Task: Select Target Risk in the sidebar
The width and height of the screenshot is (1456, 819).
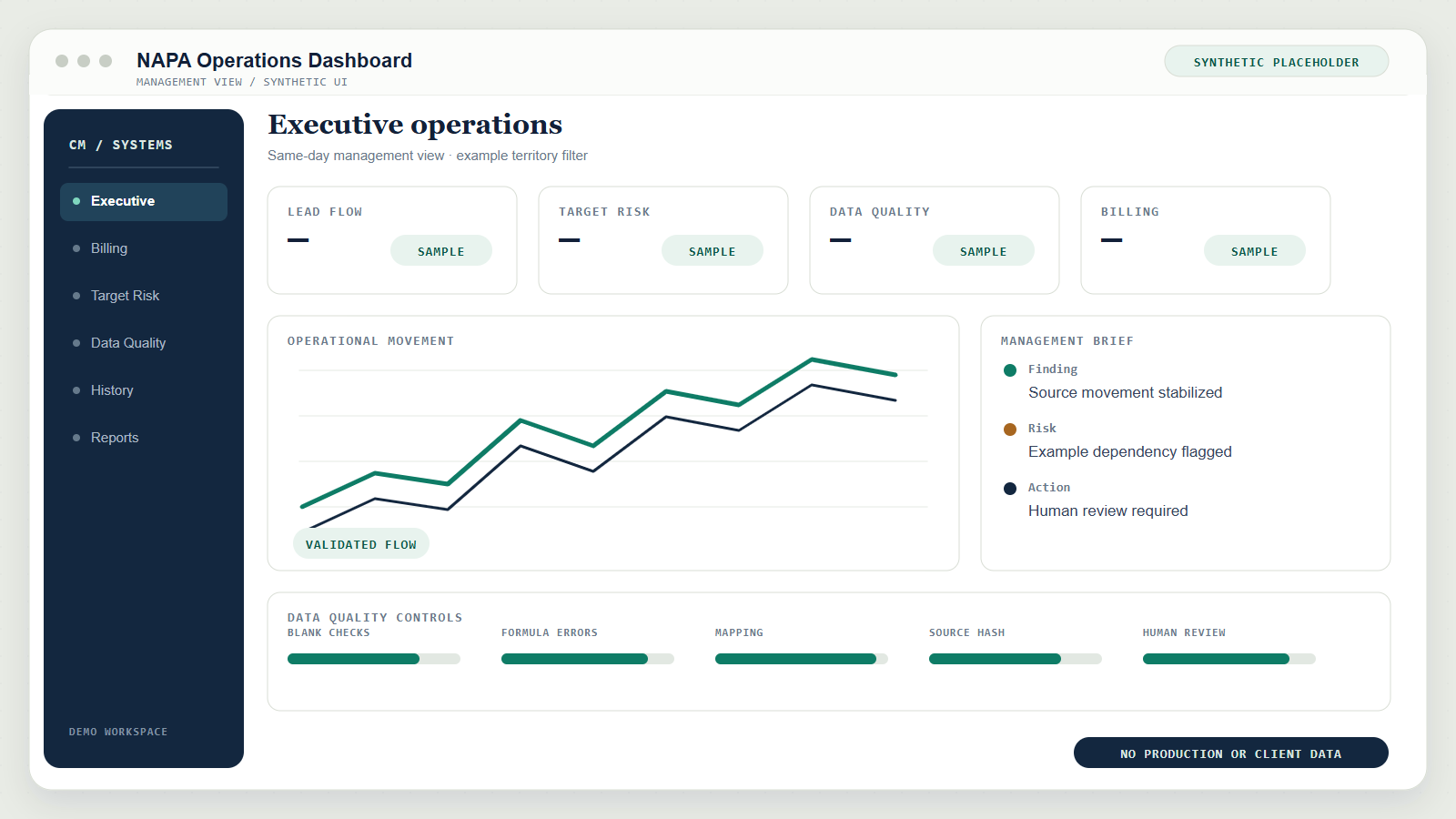Action: click(x=144, y=296)
